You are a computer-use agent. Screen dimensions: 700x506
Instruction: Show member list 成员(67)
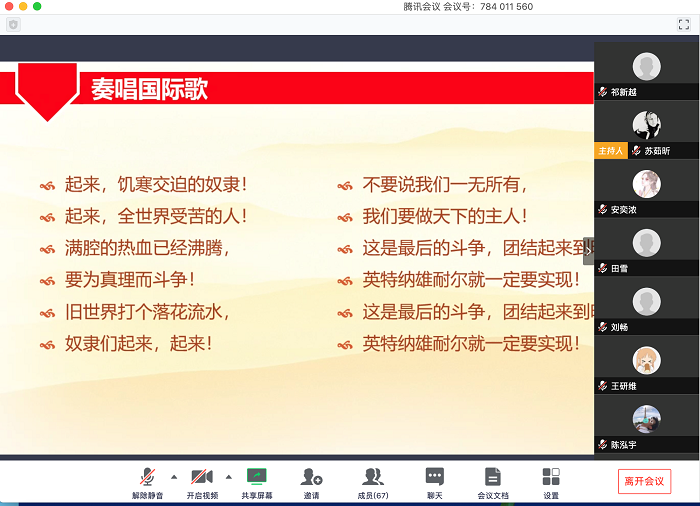click(373, 477)
